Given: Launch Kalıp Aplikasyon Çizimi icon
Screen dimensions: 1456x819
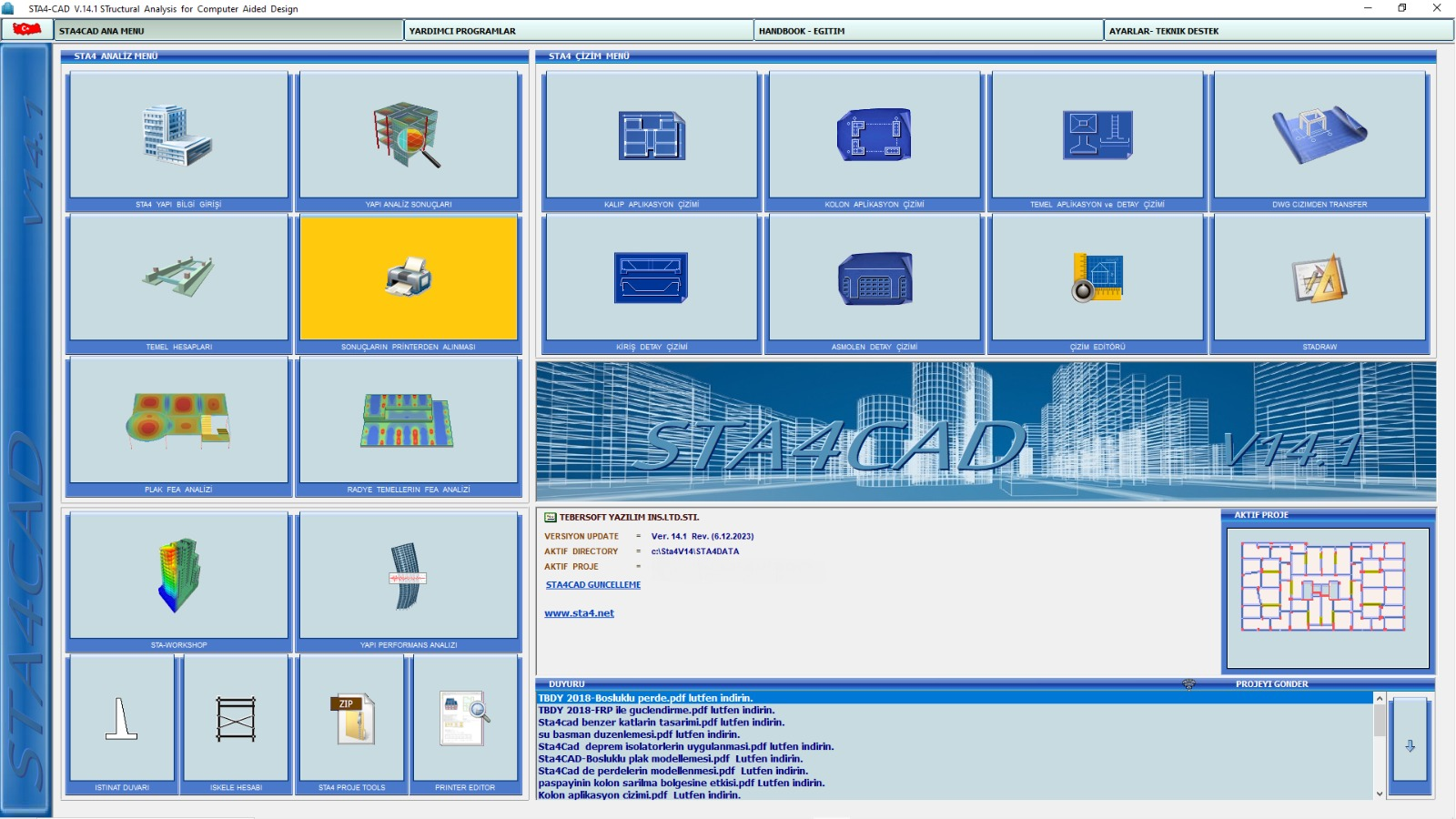Looking at the screenshot, I should (652, 135).
